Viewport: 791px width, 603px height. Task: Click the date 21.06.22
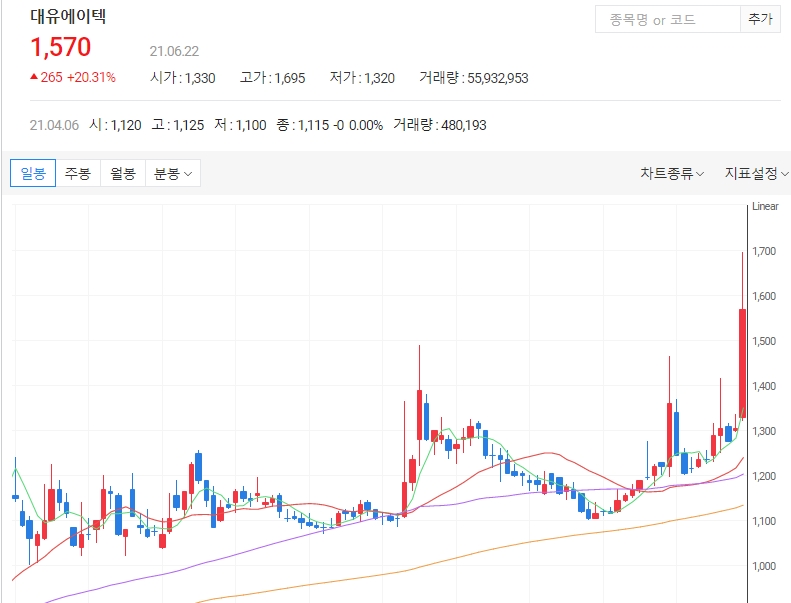click(x=174, y=51)
